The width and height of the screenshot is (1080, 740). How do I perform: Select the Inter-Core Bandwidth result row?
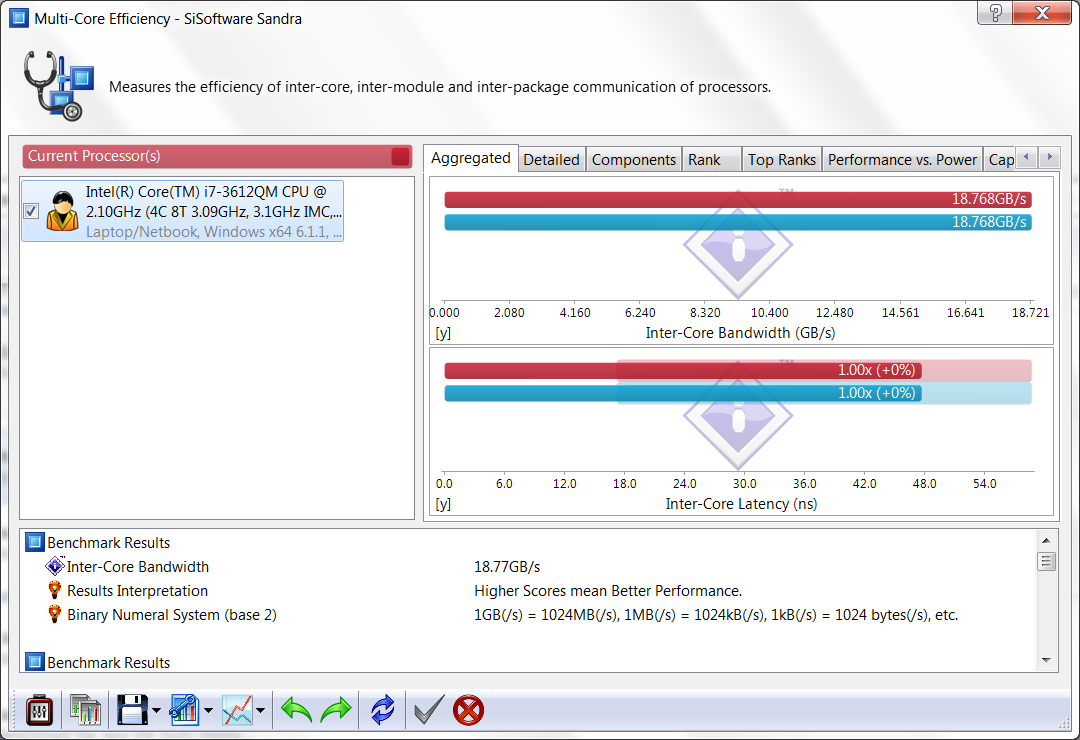530,566
